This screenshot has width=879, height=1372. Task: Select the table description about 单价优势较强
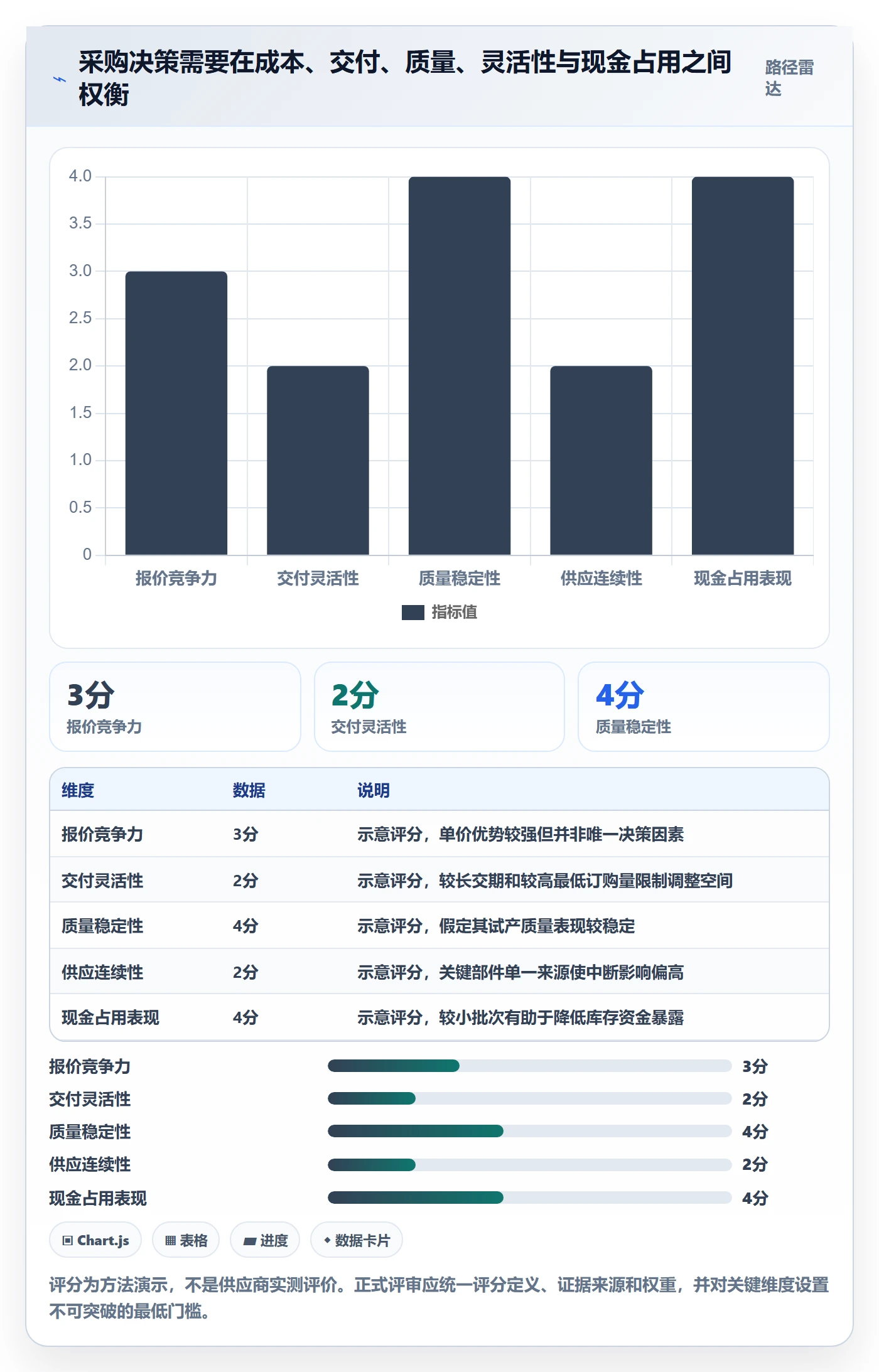(x=520, y=834)
